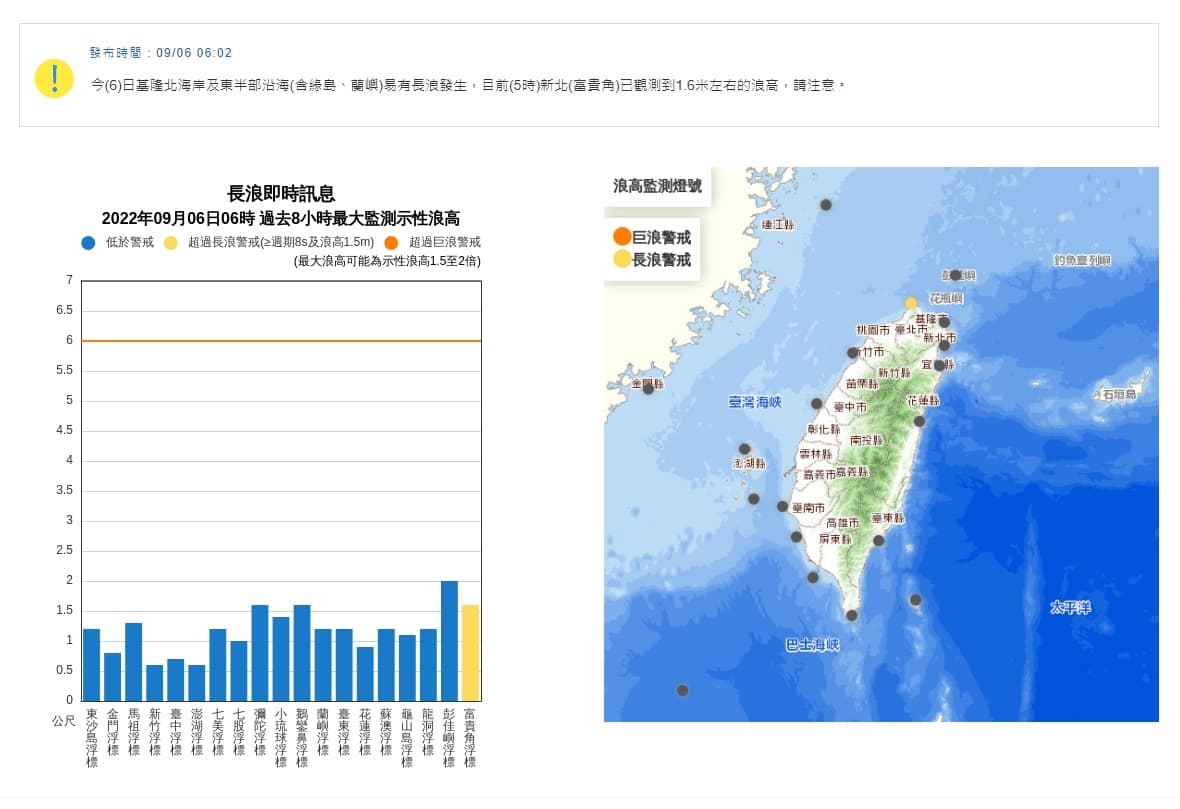This screenshot has height=809, width=1180.
Task: Click the 彌陀浮標 bar
Action: (x=260, y=652)
